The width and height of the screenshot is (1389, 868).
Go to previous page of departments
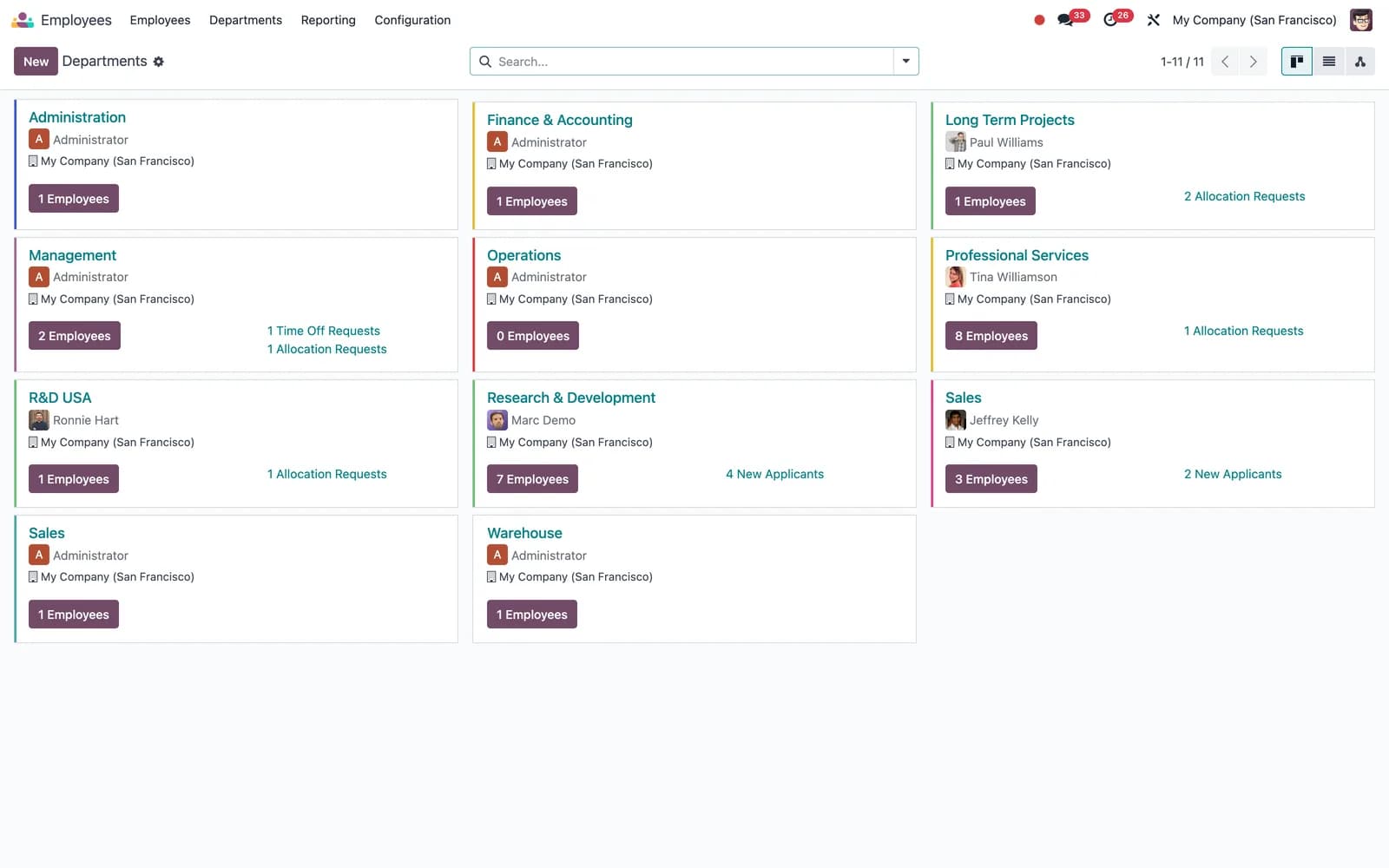click(1225, 62)
